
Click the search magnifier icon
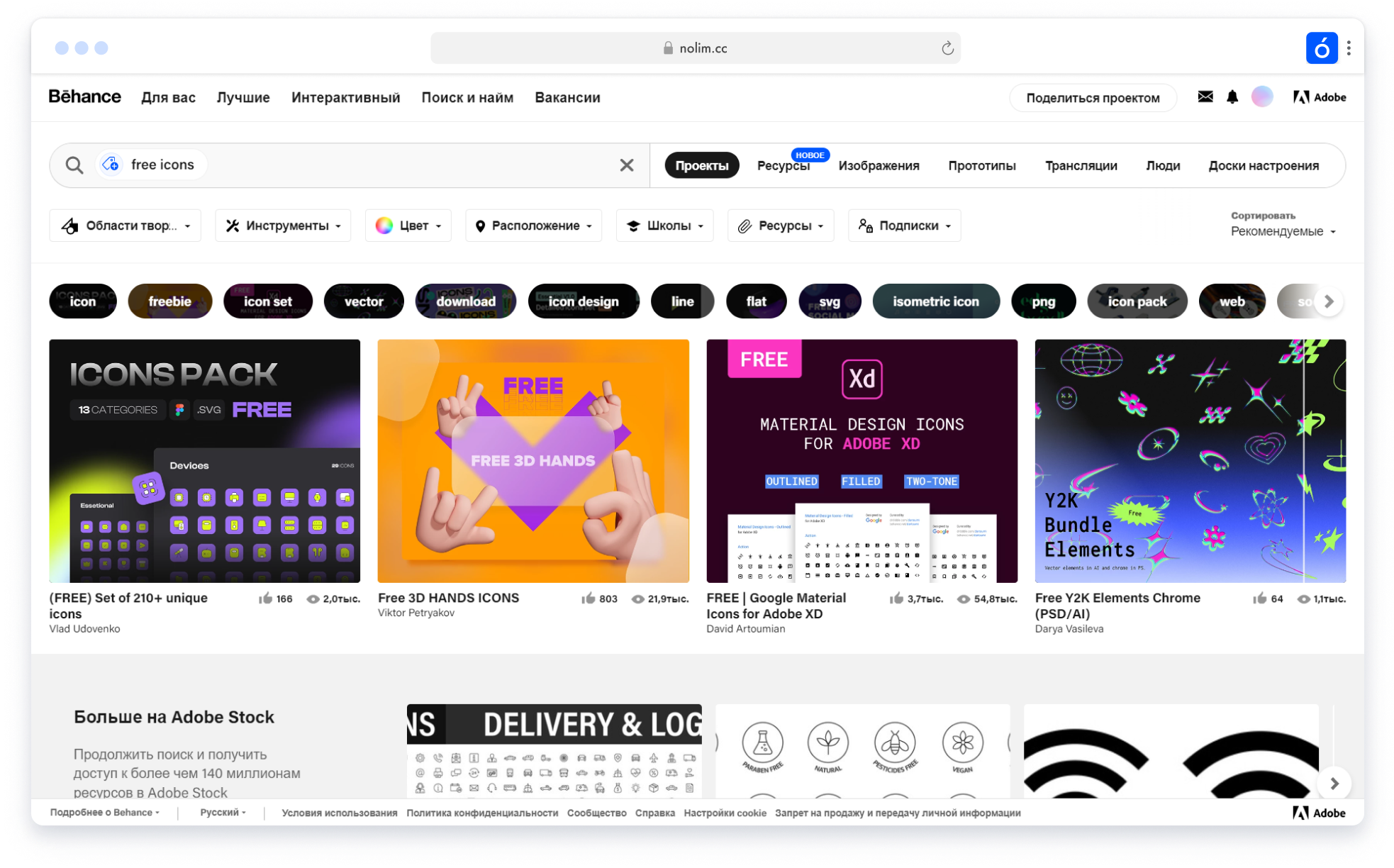coord(74,165)
